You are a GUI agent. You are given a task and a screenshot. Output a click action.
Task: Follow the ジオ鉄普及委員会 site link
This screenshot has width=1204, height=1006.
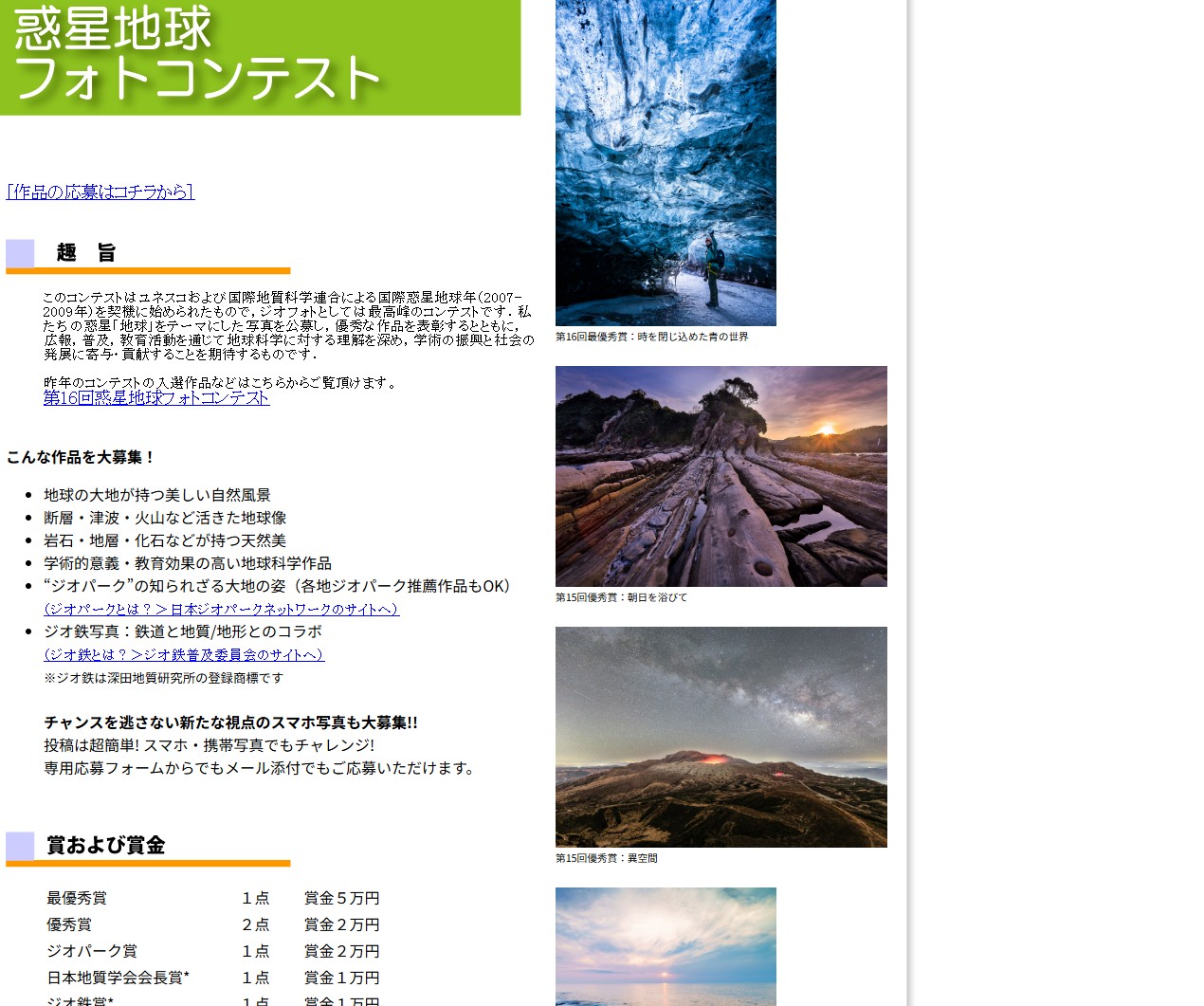coord(184,654)
